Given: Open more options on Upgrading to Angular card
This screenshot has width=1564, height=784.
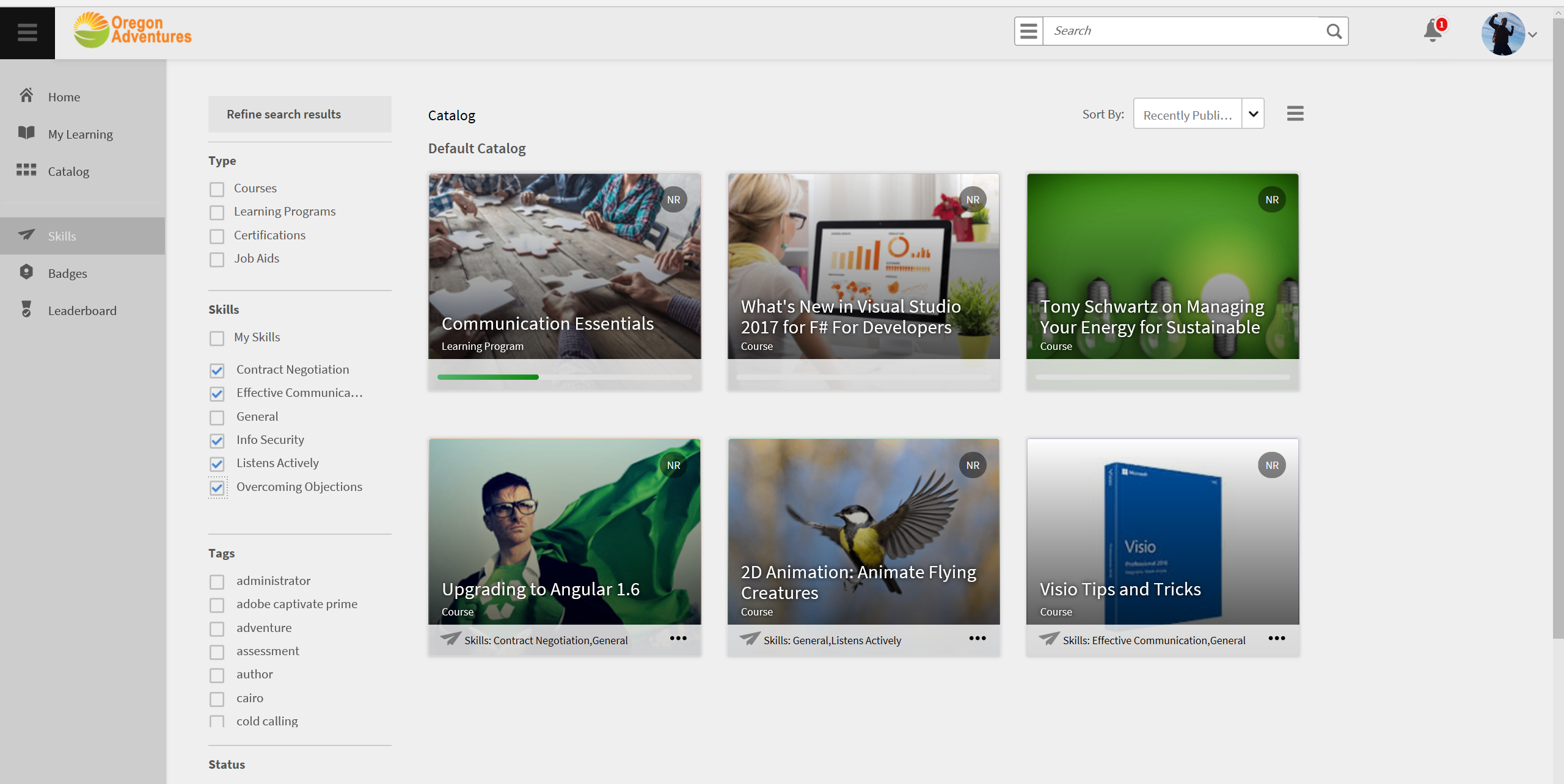Looking at the screenshot, I should coord(678,638).
